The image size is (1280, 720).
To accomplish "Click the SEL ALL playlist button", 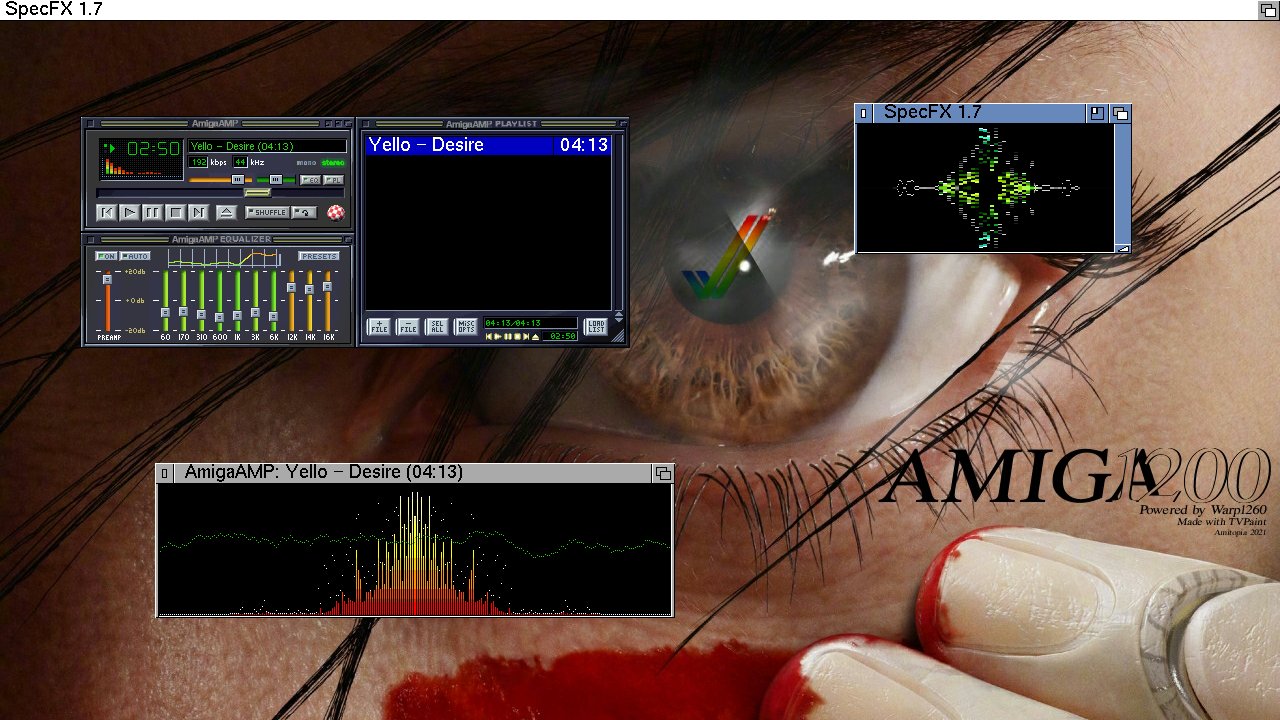I will click(x=437, y=326).
